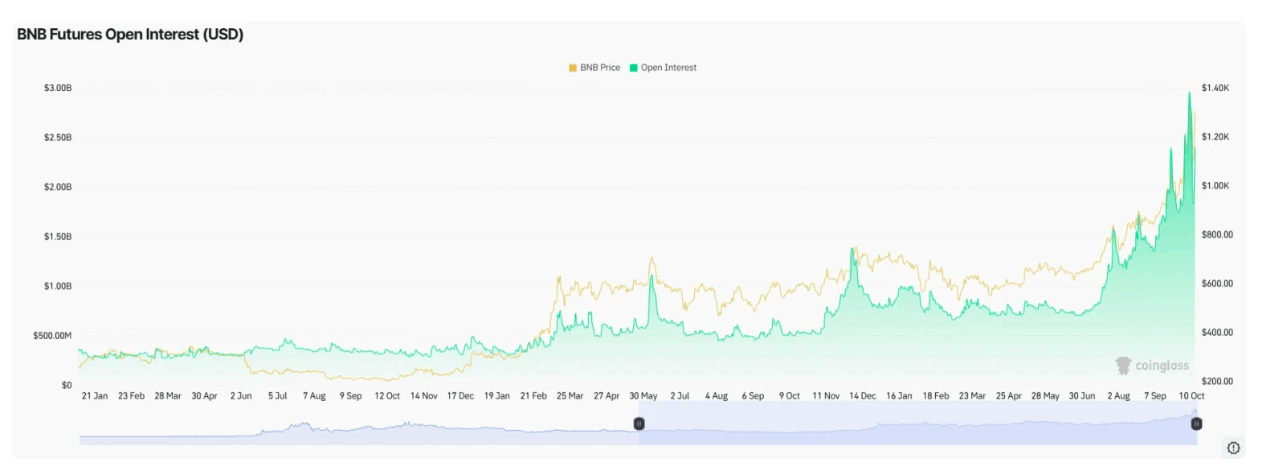Viewport: 1275px width, 476px height.
Task: Click the 4 Aug date label
Action: pos(716,396)
